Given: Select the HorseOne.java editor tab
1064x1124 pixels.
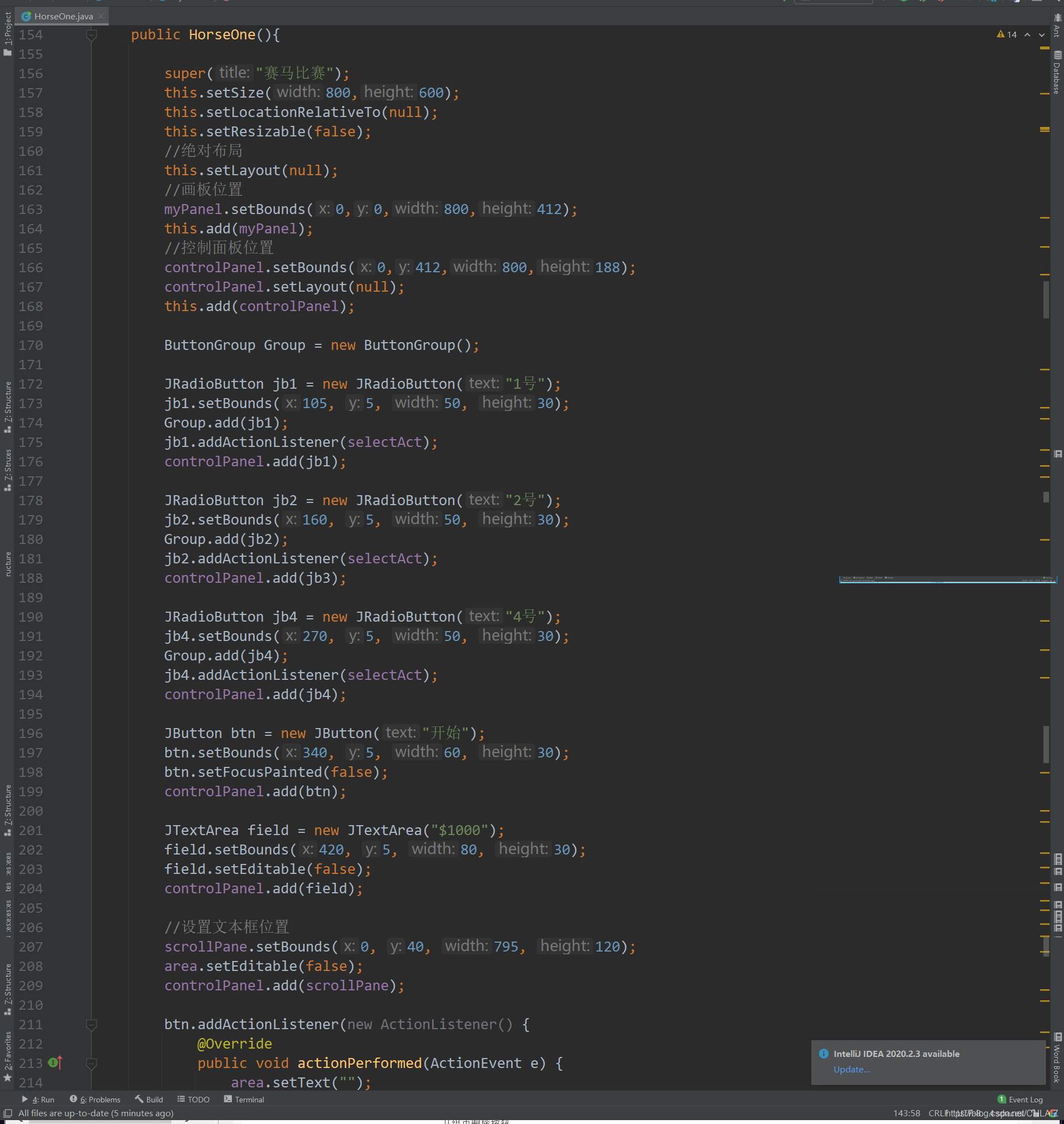Looking at the screenshot, I should [62, 16].
